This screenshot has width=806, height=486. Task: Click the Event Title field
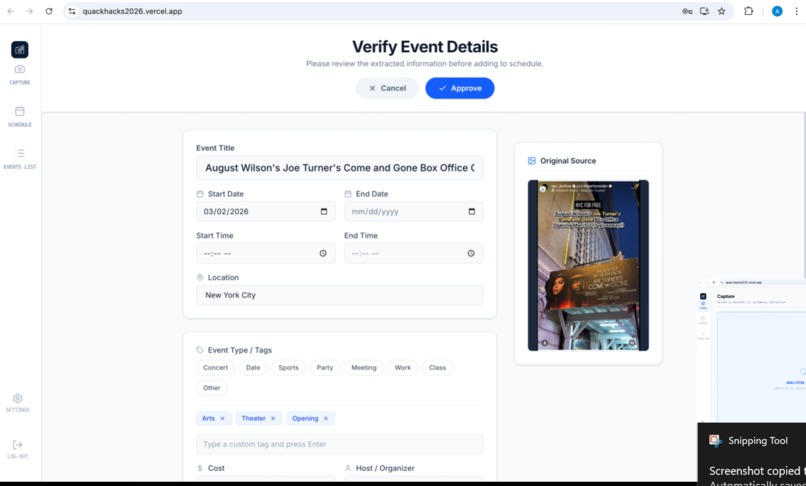[340, 168]
